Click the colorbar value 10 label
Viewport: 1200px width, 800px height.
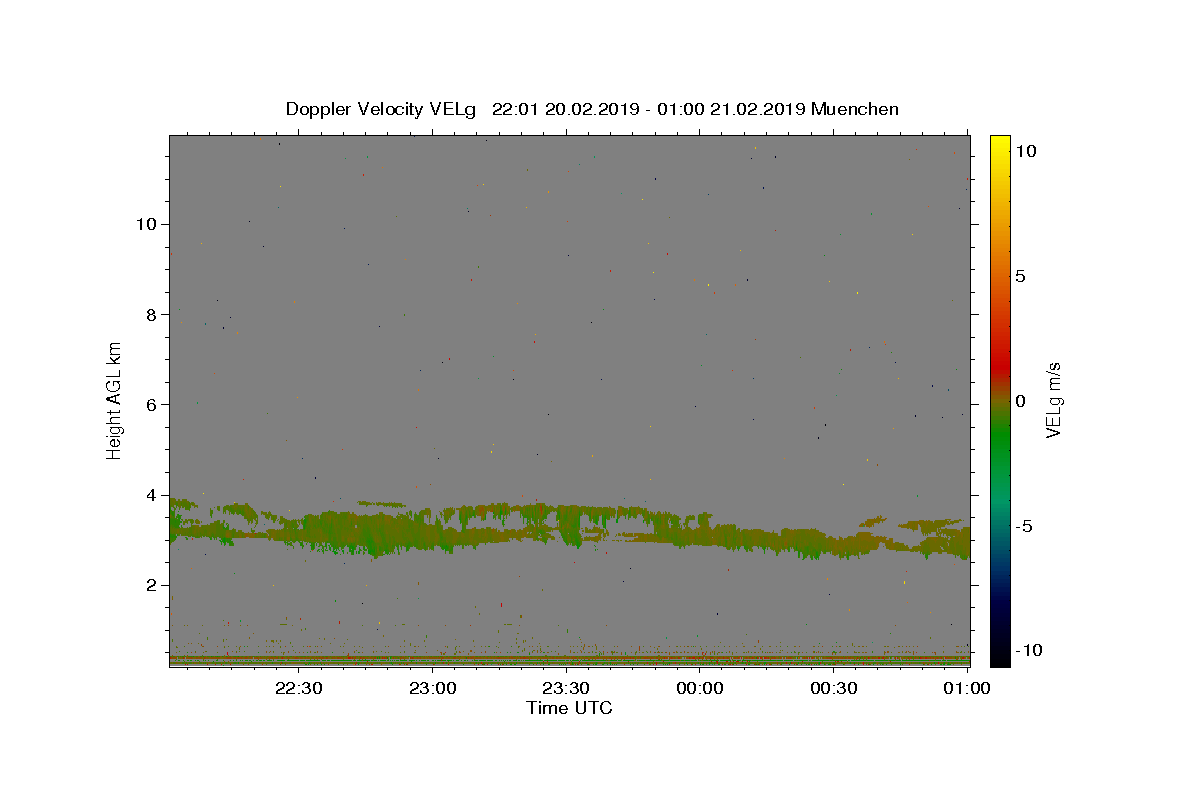pyautogui.click(x=1025, y=151)
